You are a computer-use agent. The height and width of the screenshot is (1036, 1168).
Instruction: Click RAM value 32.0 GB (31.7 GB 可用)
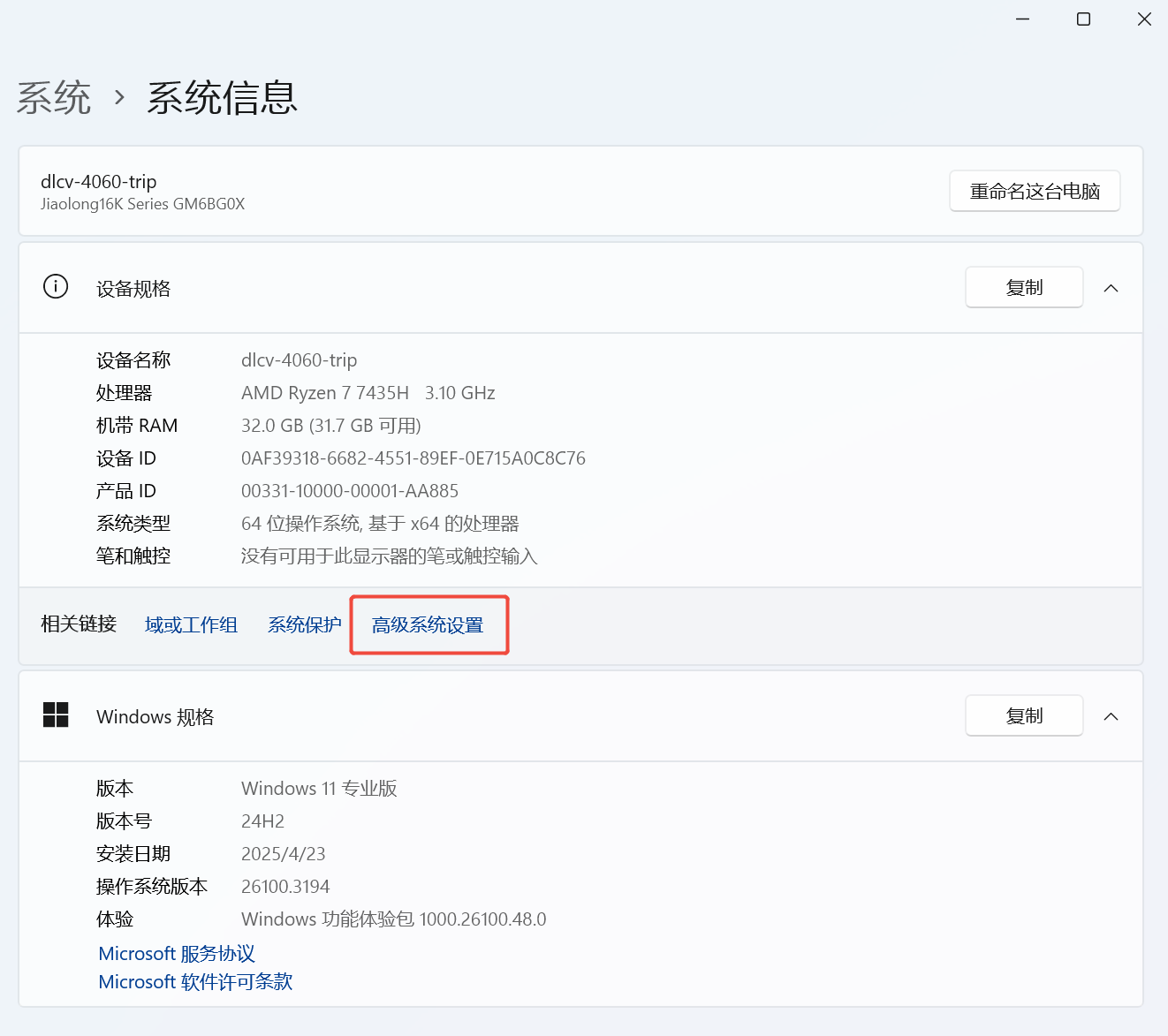[x=331, y=426]
